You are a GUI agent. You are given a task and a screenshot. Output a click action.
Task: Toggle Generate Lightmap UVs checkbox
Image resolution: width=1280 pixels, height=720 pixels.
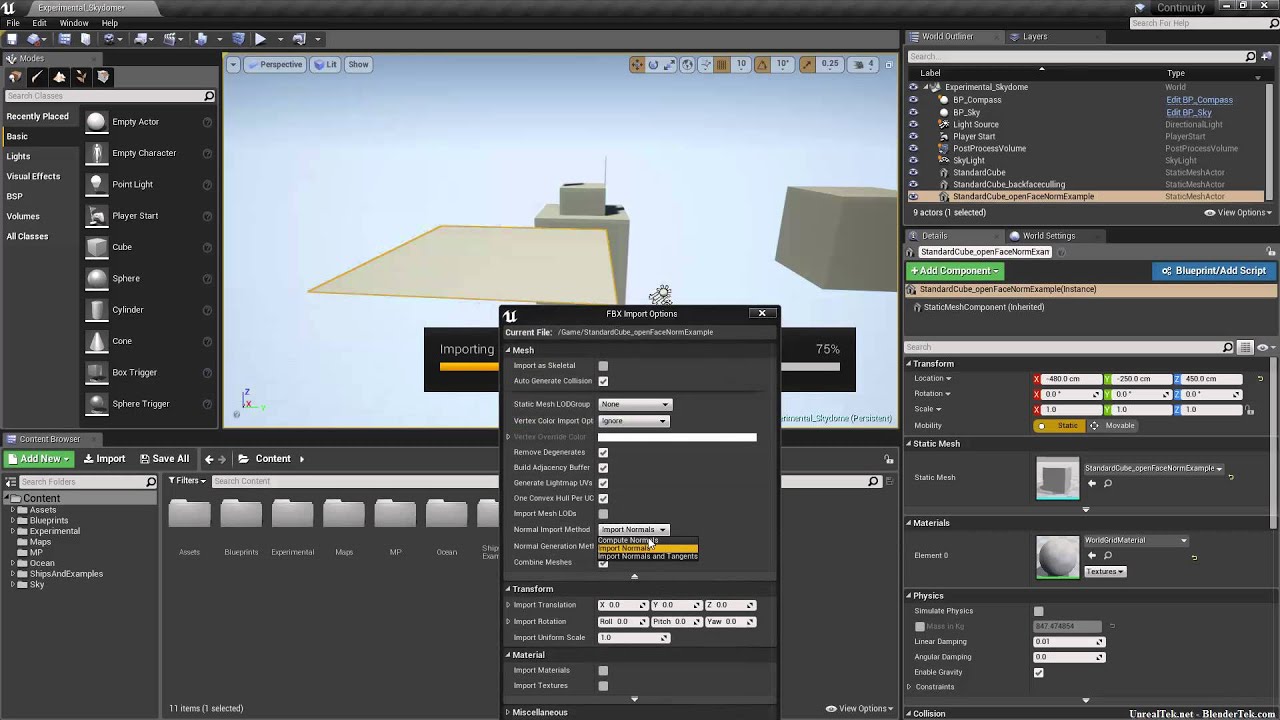[x=603, y=483]
